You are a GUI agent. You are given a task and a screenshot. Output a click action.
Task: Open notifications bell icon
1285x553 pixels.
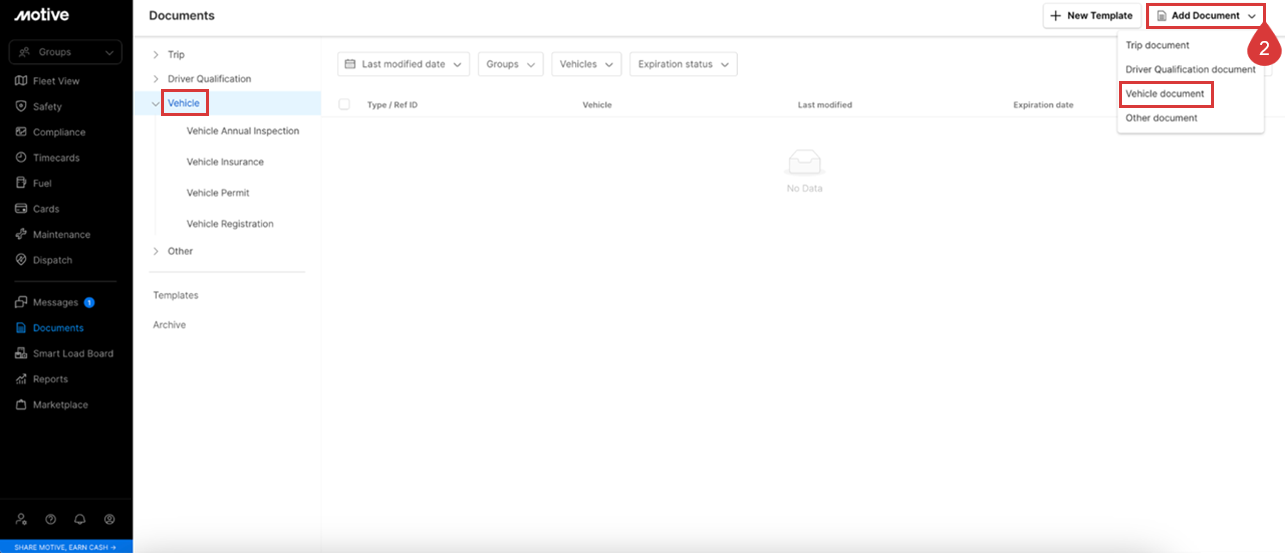[80, 519]
